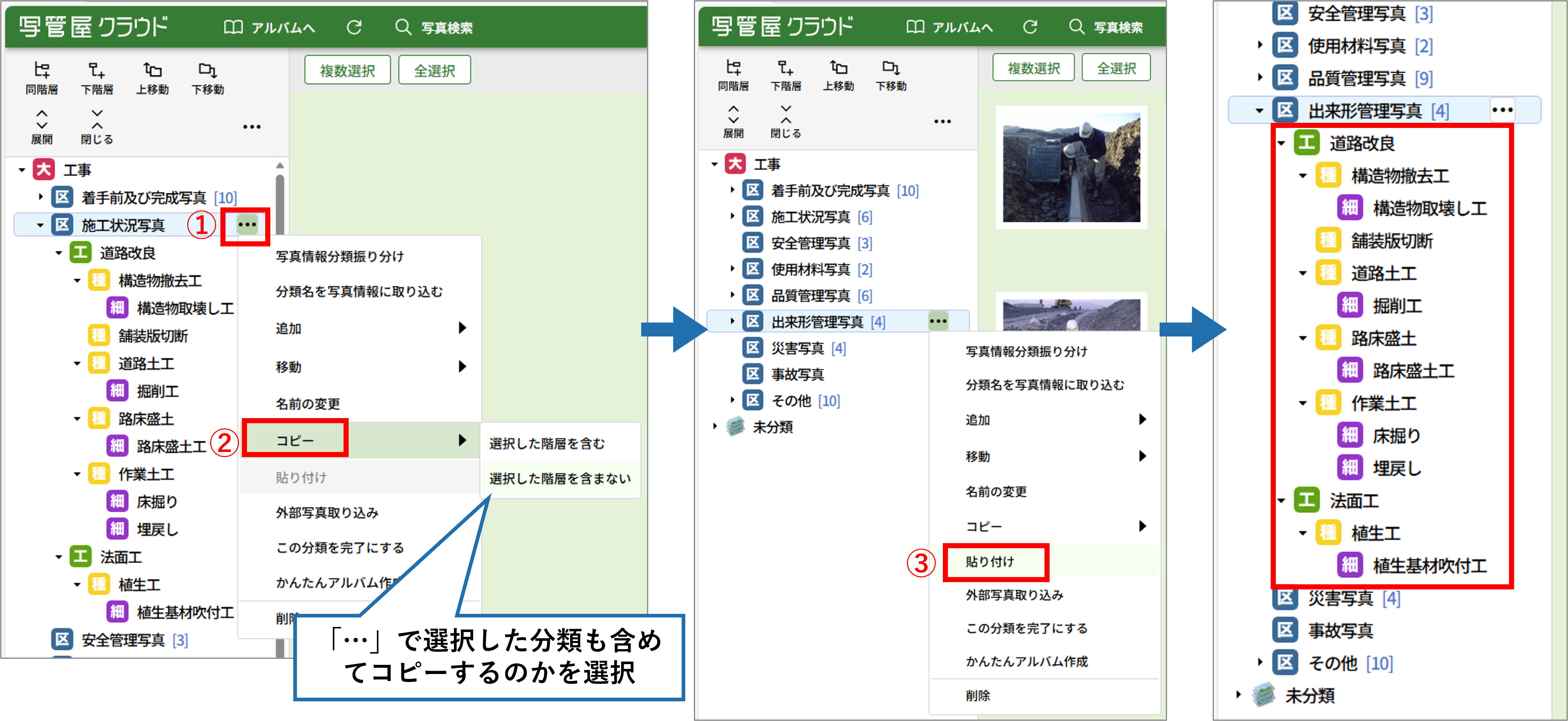Choose 選択した階層を含まない submenu option
Image resolution: width=1568 pixels, height=721 pixels.
[x=559, y=479]
